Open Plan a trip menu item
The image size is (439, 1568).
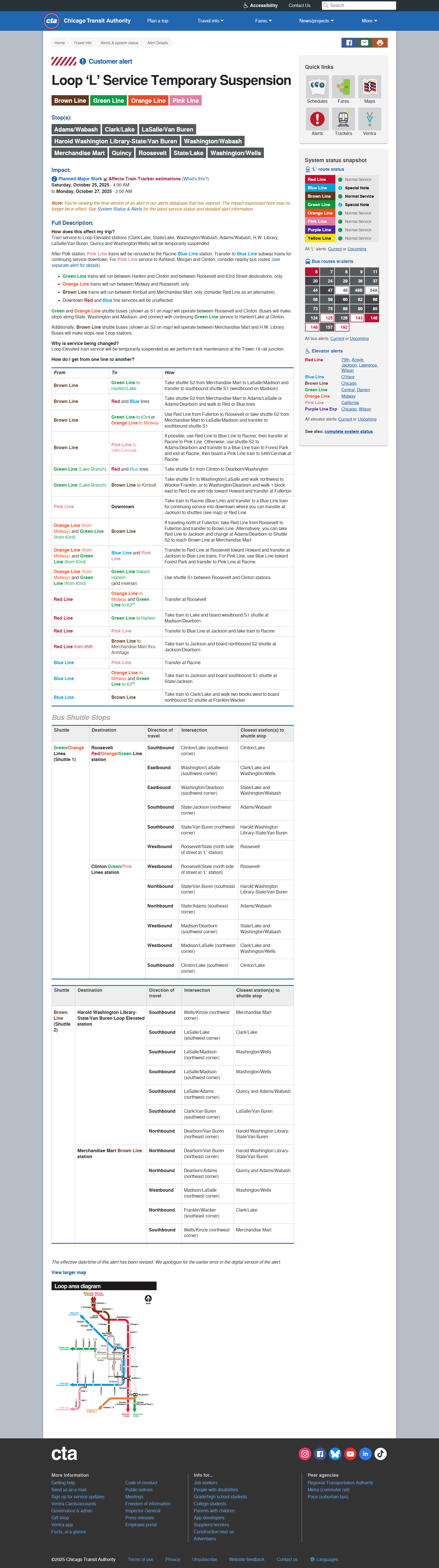[158, 21]
